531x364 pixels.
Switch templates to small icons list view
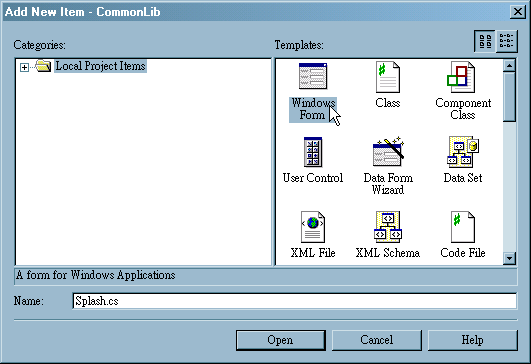coord(507,41)
